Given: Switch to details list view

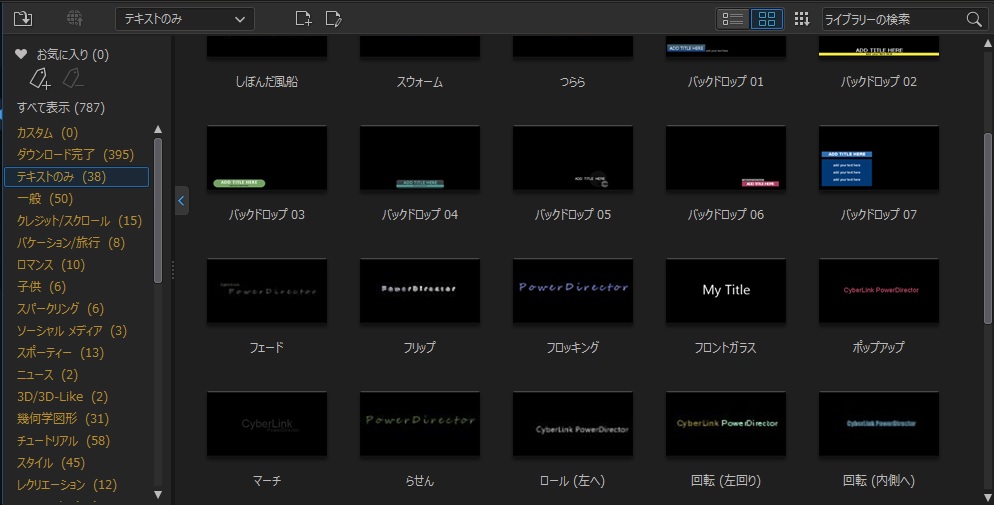Looking at the screenshot, I should [x=733, y=19].
